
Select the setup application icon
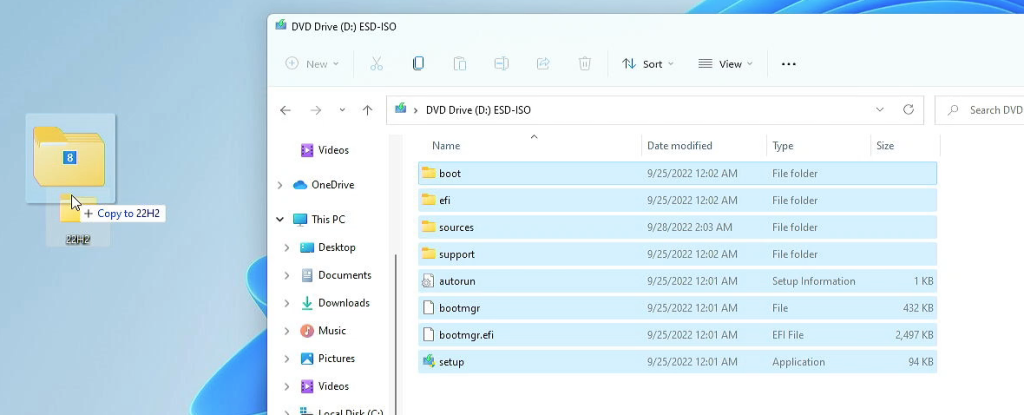[428, 361]
